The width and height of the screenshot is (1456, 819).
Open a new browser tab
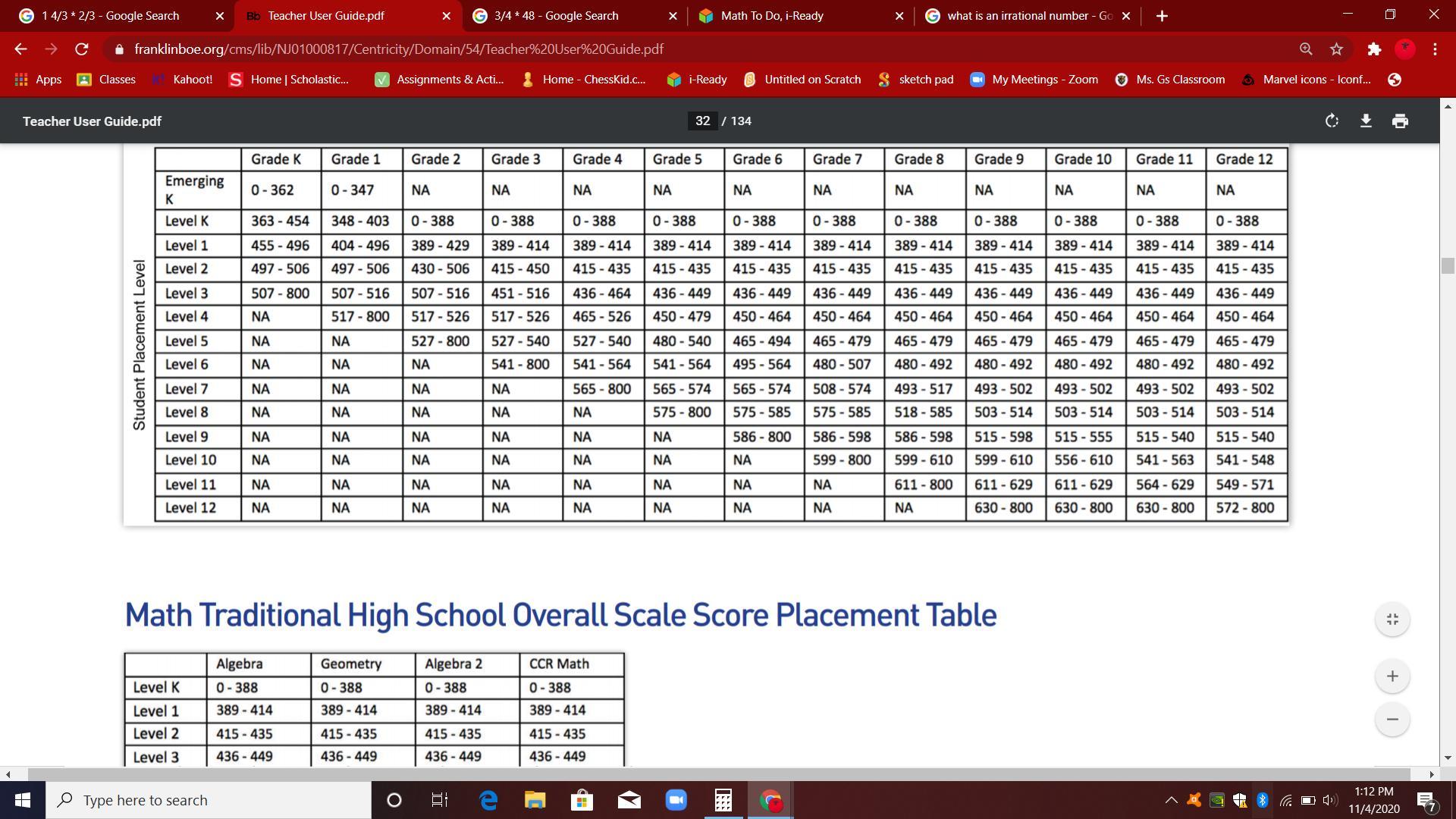click(1162, 16)
